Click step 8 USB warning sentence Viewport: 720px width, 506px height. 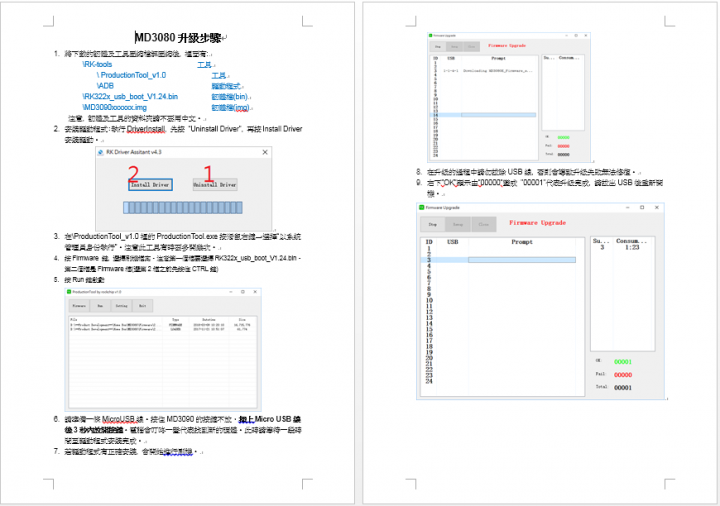(531, 172)
